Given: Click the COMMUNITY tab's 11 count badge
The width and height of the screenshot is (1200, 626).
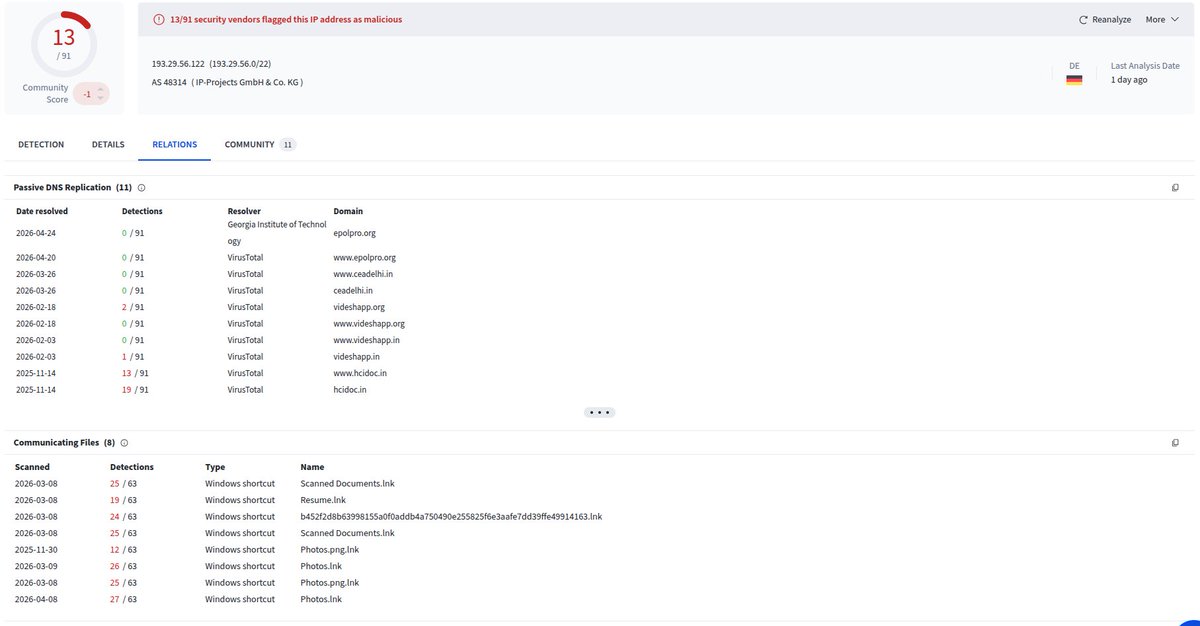Looking at the screenshot, I should click(x=288, y=145).
